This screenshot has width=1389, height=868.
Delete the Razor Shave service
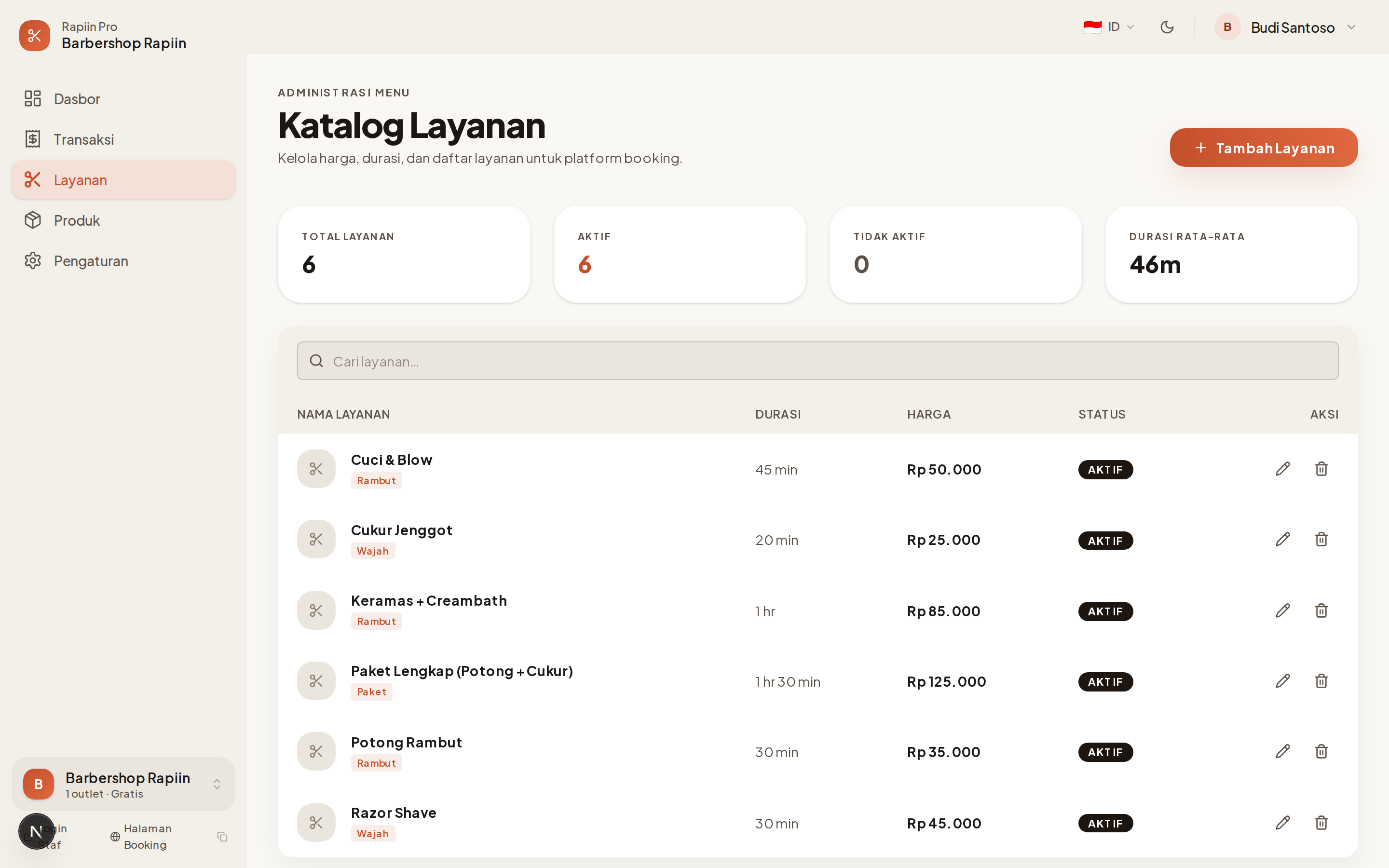pos(1321,823)
